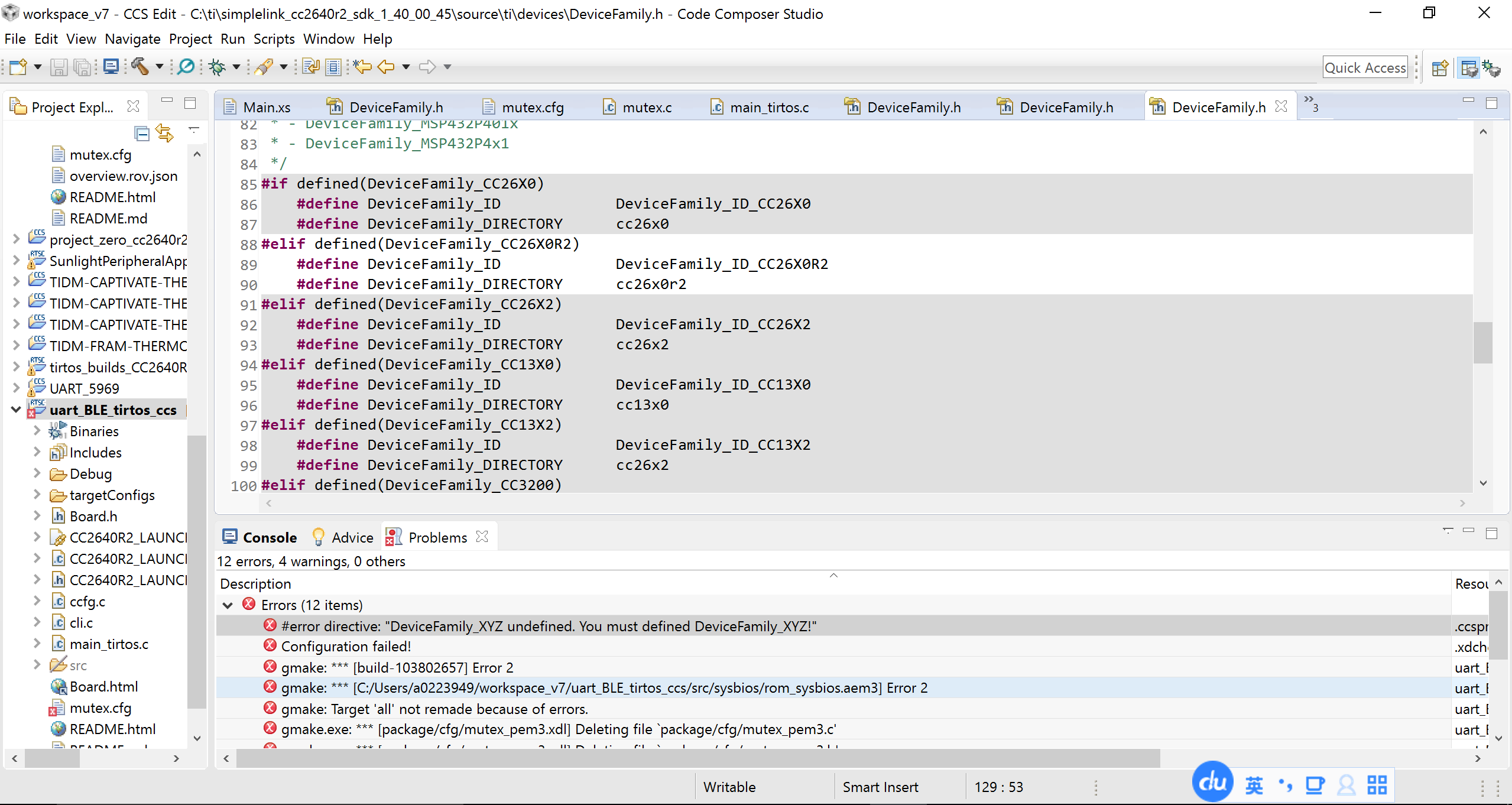Switch to the Main.xs editor tab
Viewport: 1512px width, 805px height.
point(258,107)
